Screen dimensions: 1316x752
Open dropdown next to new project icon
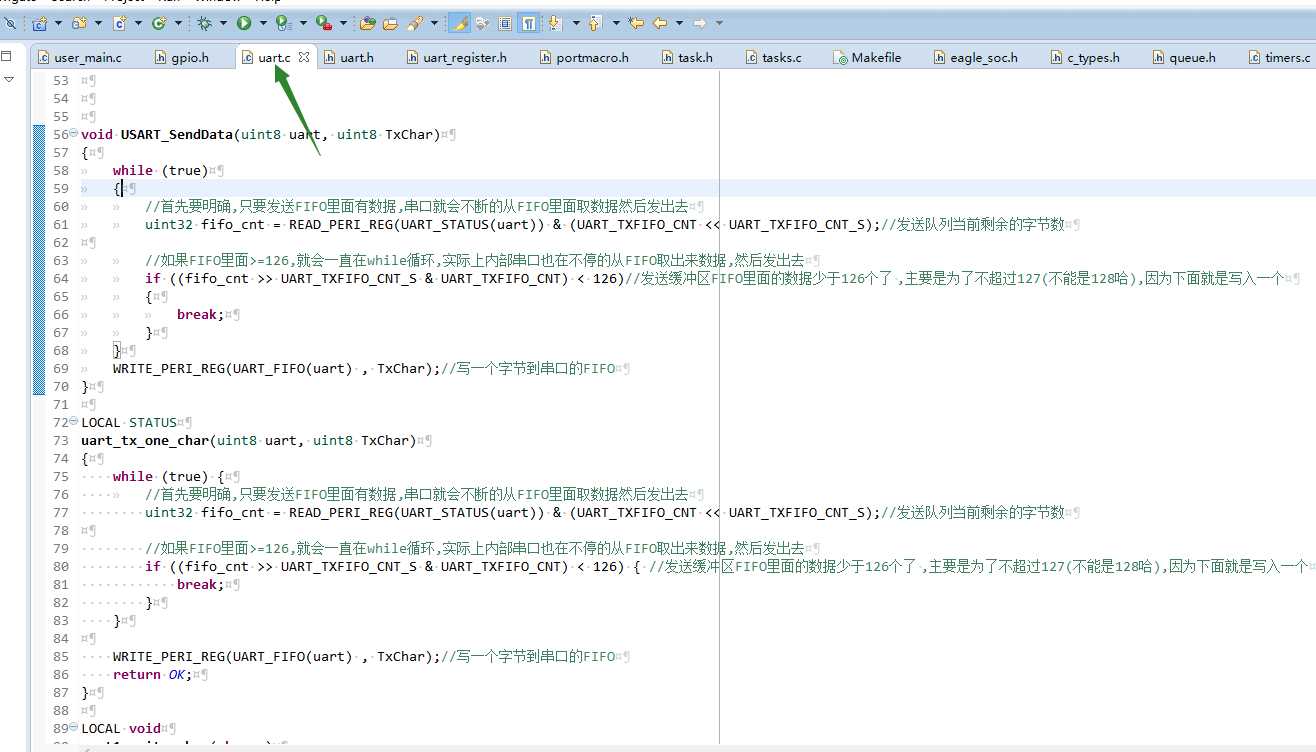[58, 22]
